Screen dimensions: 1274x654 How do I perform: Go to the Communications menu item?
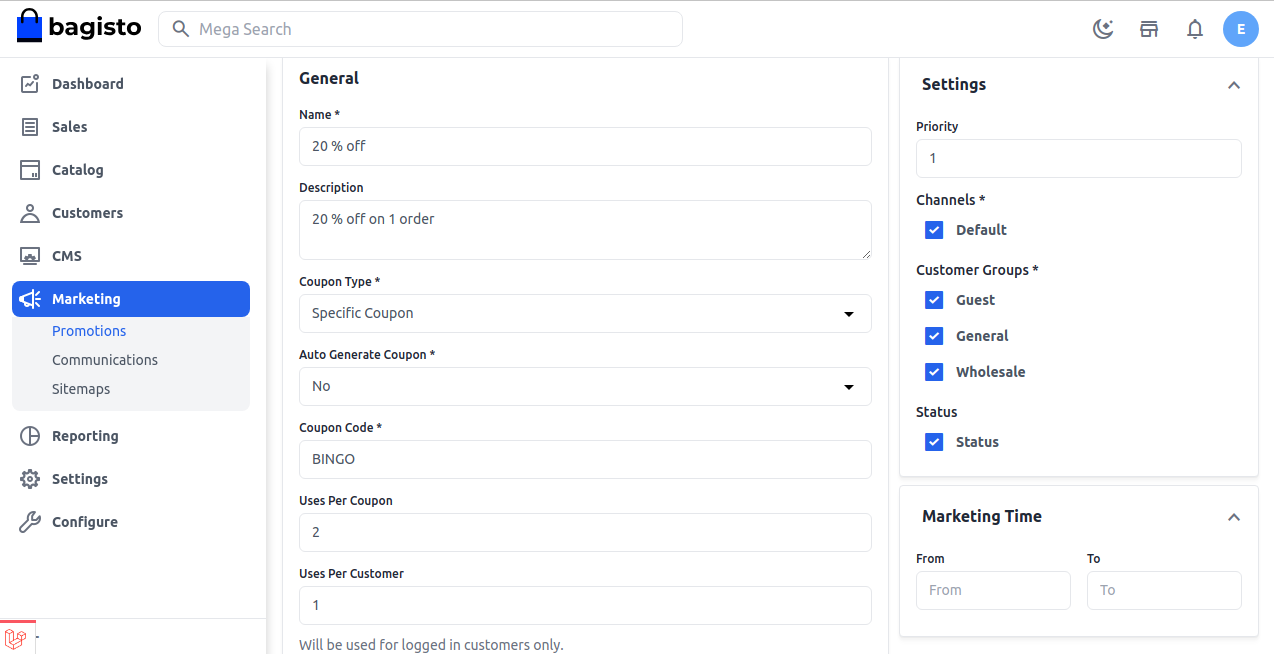[104, 360]
